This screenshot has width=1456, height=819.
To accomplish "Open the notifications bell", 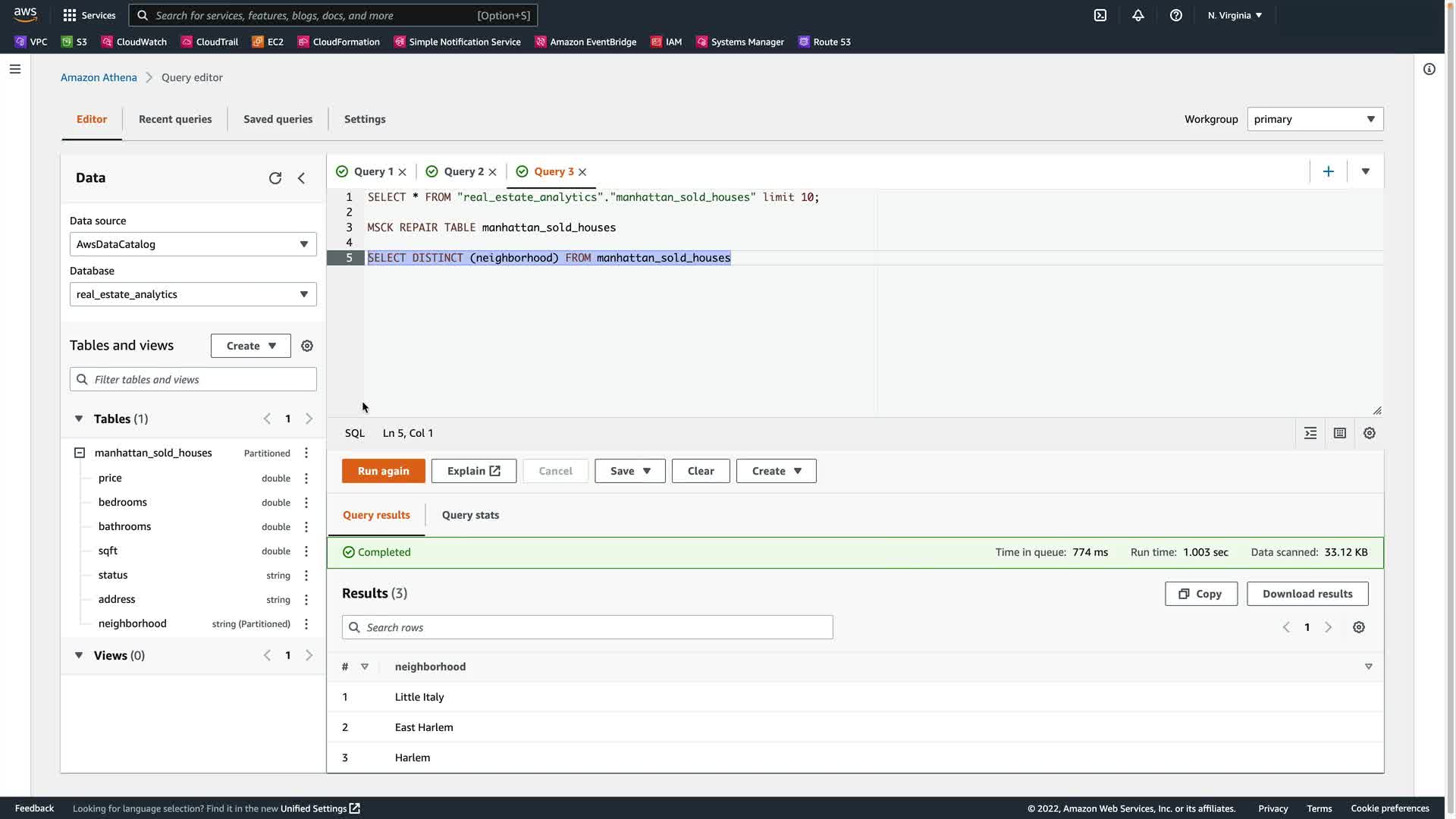I will point(1137,15).
